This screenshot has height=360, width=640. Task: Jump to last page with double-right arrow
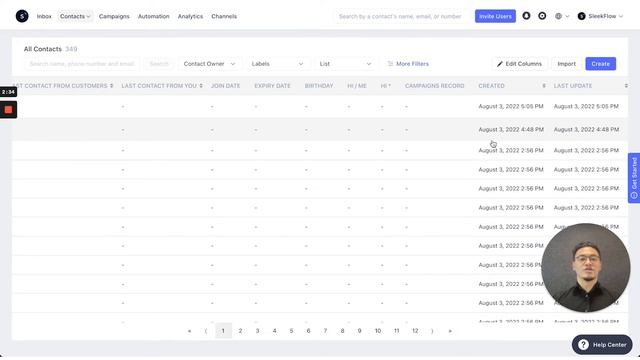coord(450,331)
